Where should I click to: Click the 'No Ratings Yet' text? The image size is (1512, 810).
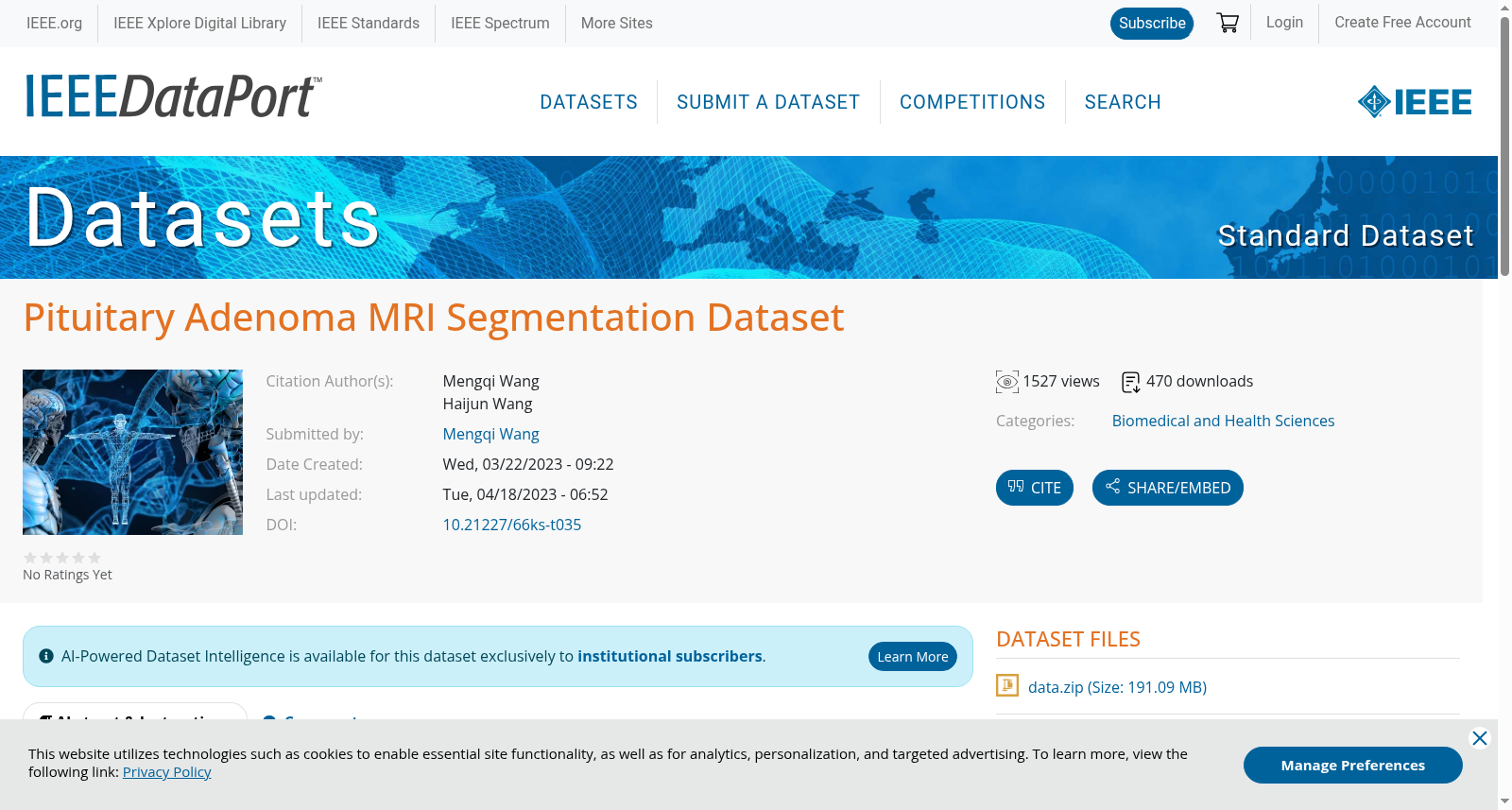click(67, 575)
